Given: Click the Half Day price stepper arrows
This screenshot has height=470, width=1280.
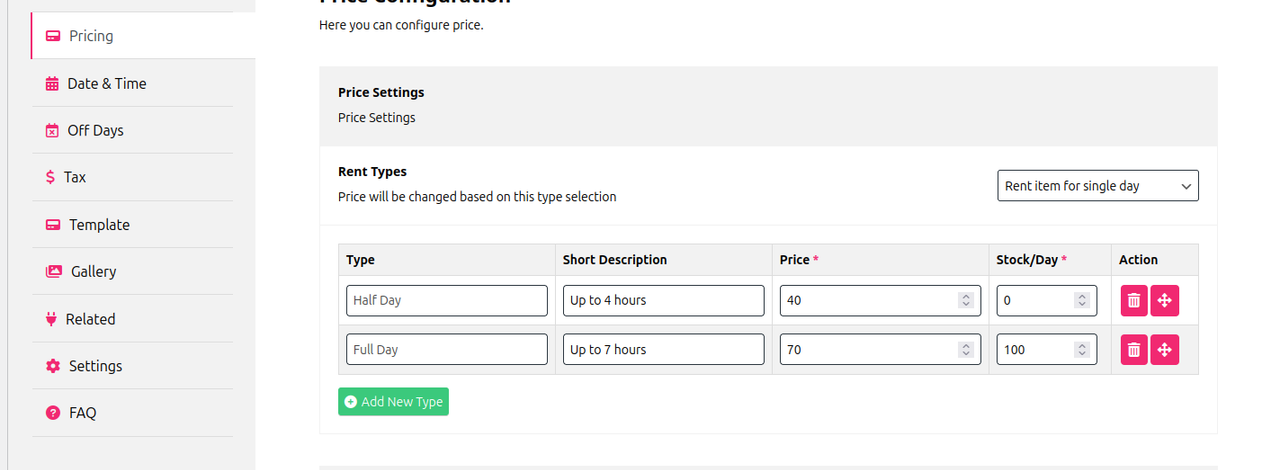Looking at the screenshot, I should [x=965, y=300].
